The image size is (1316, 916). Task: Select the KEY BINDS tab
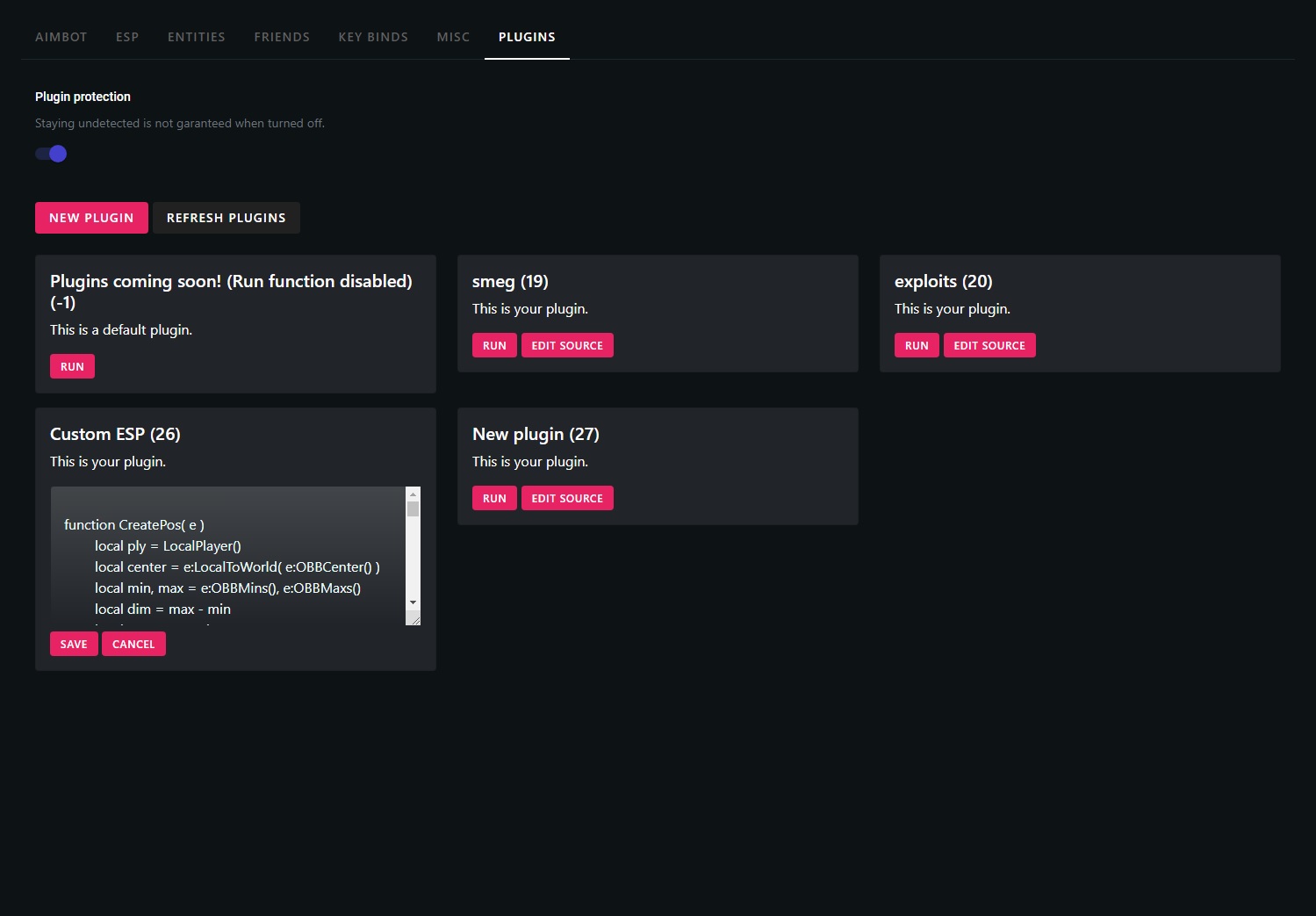[x=373, y=37]
